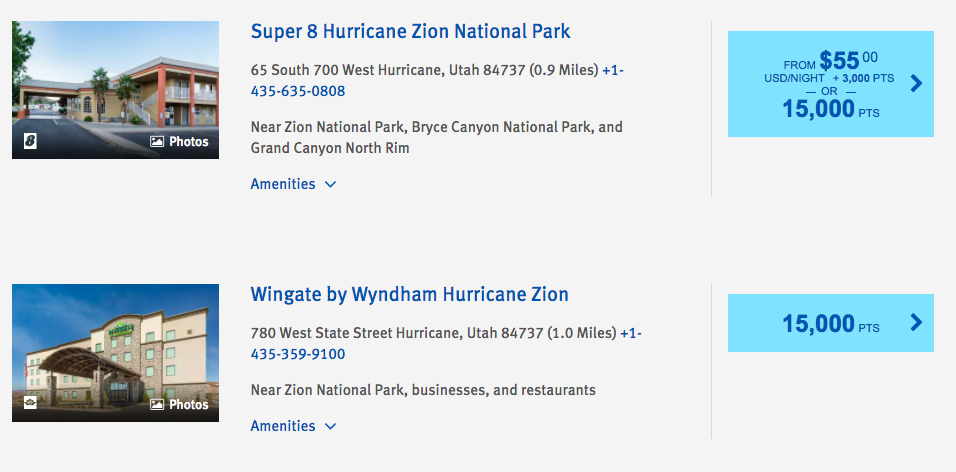
Task: Open the Super 8 Hurricane Zion National Park title
Action: click(x=410, y=31)
